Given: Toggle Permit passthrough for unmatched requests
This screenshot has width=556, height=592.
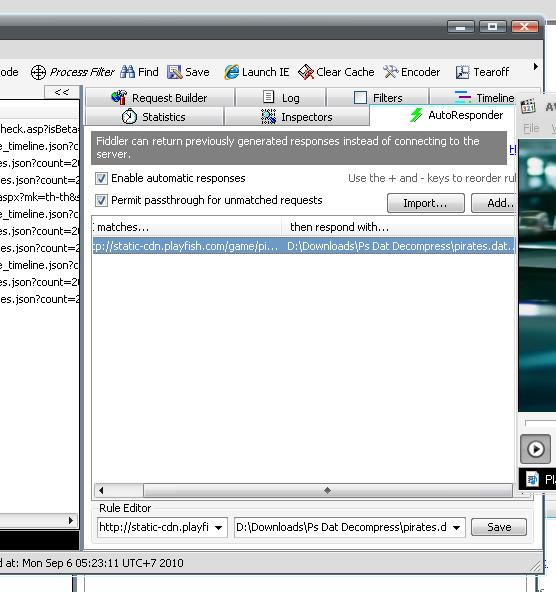Looking at the screenshot, I should pyautogui.click(x=101, y=200).
